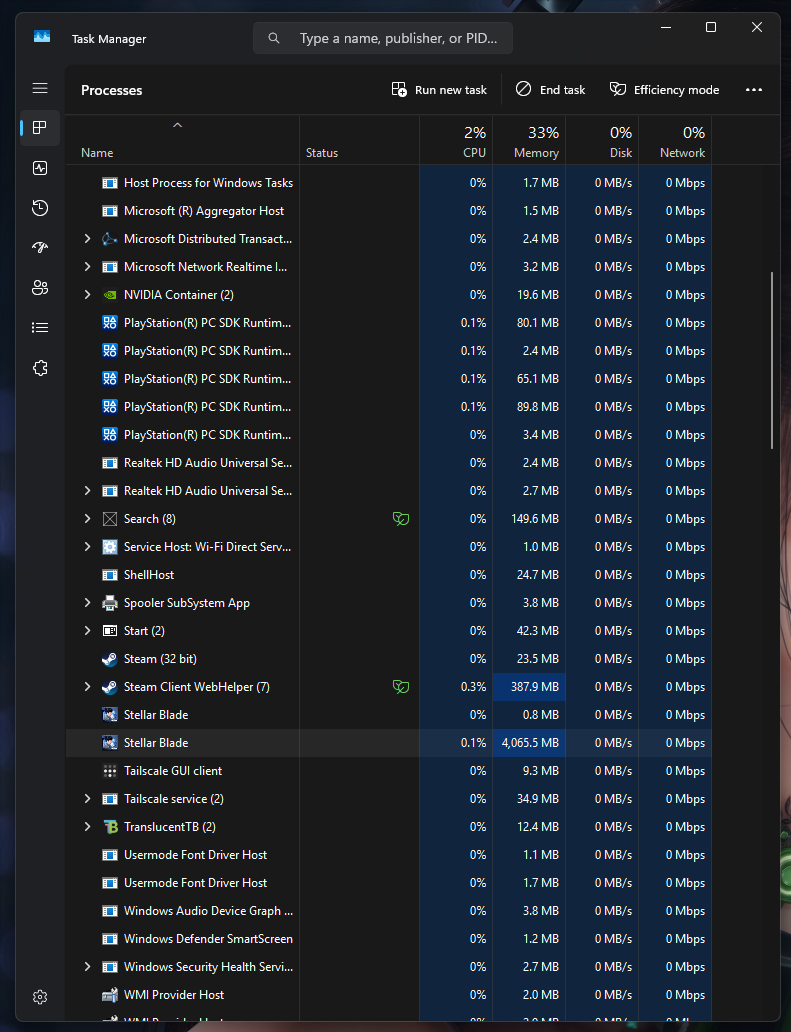Click the Processes page heading

click(111, 90)
